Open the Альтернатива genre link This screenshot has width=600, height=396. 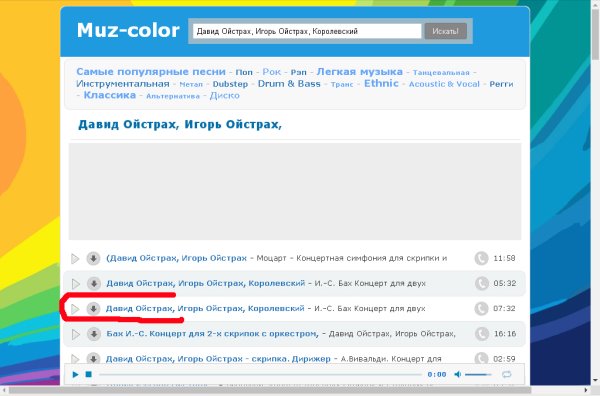pyautogui.click(x=173, y=96)
